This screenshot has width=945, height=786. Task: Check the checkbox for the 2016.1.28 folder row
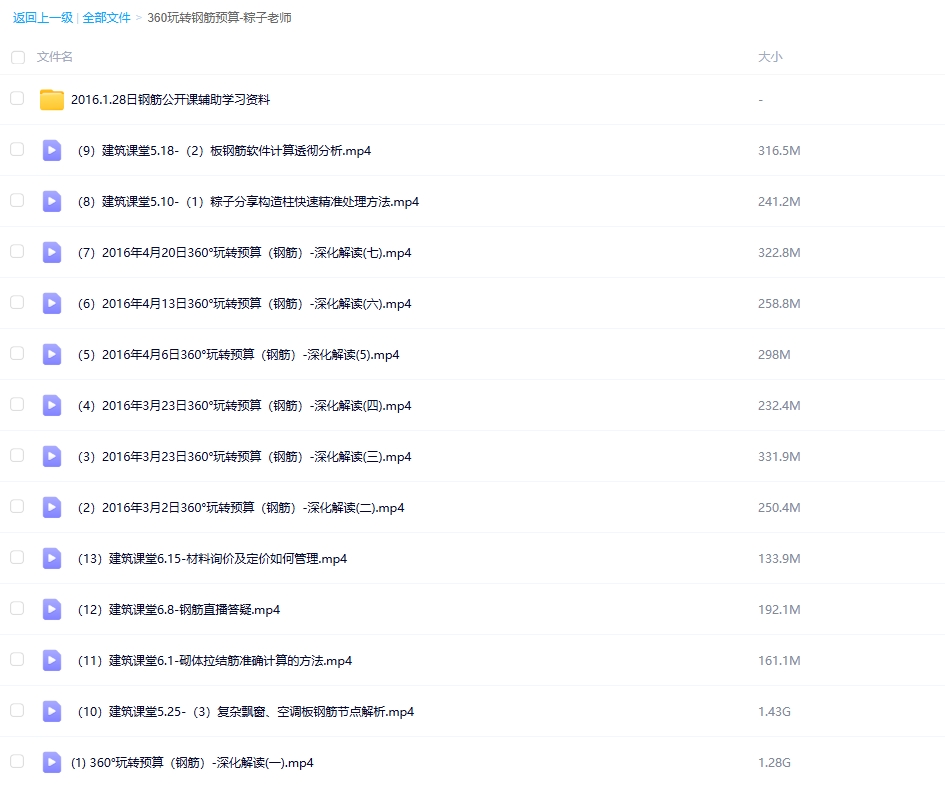(17, 99)
